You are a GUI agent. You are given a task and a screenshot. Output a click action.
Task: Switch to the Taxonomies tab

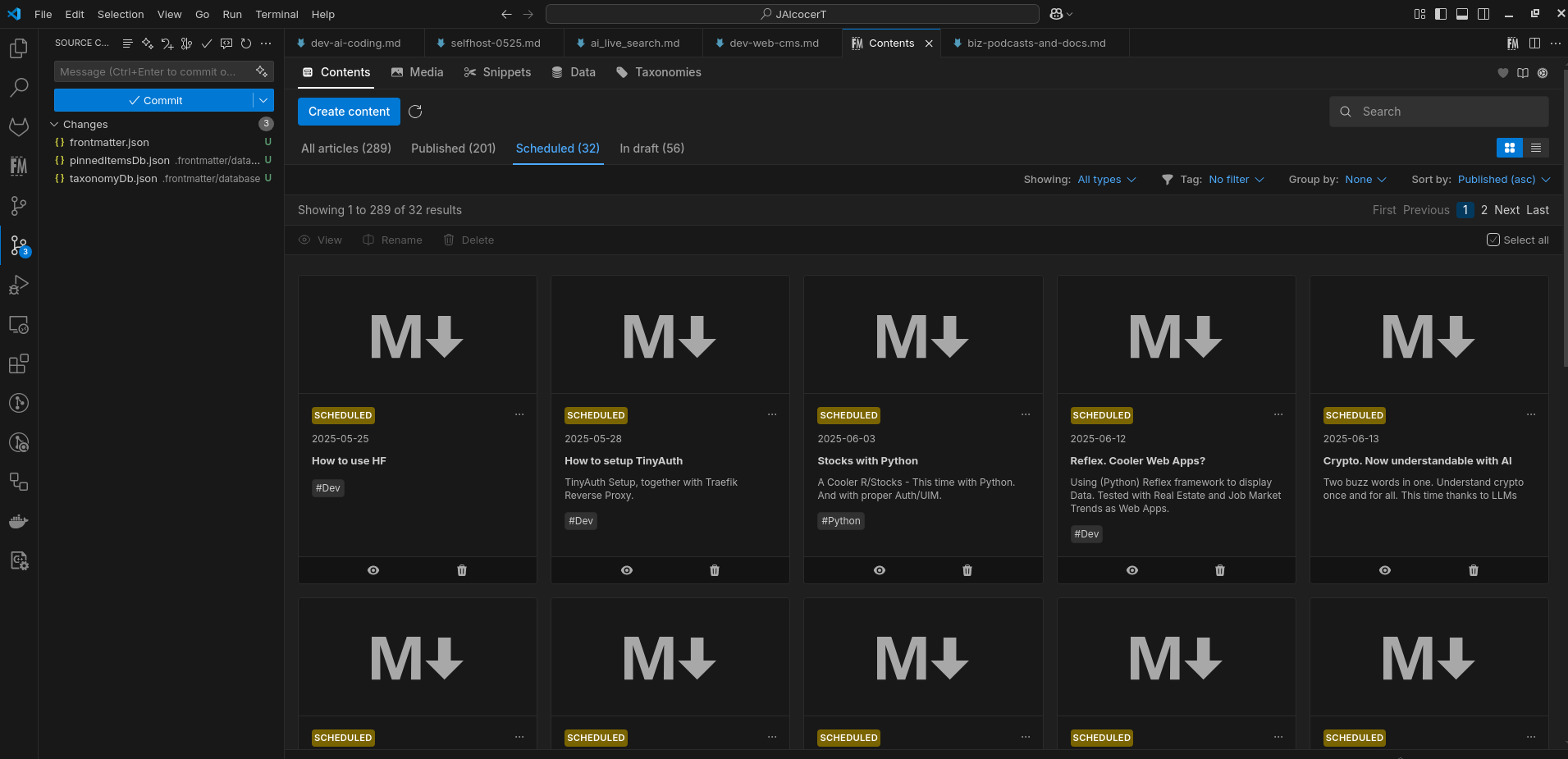(658, 72)
